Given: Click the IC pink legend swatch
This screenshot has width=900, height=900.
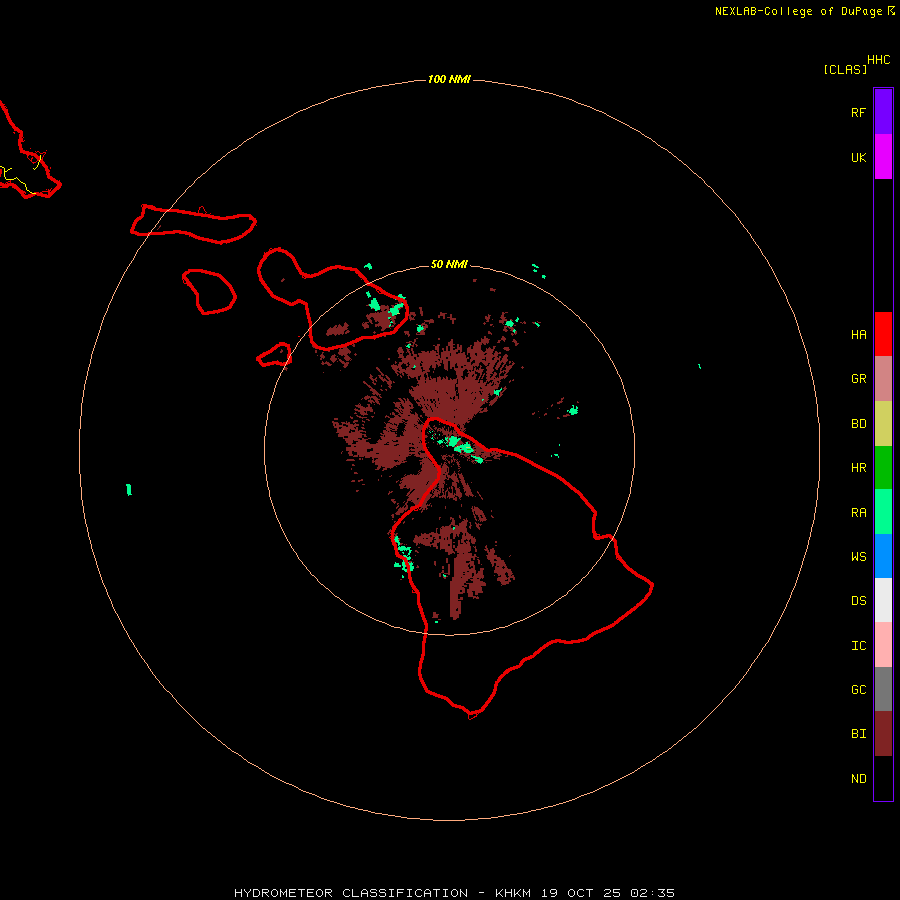Looking at the screenshot, I should (883, 645).
